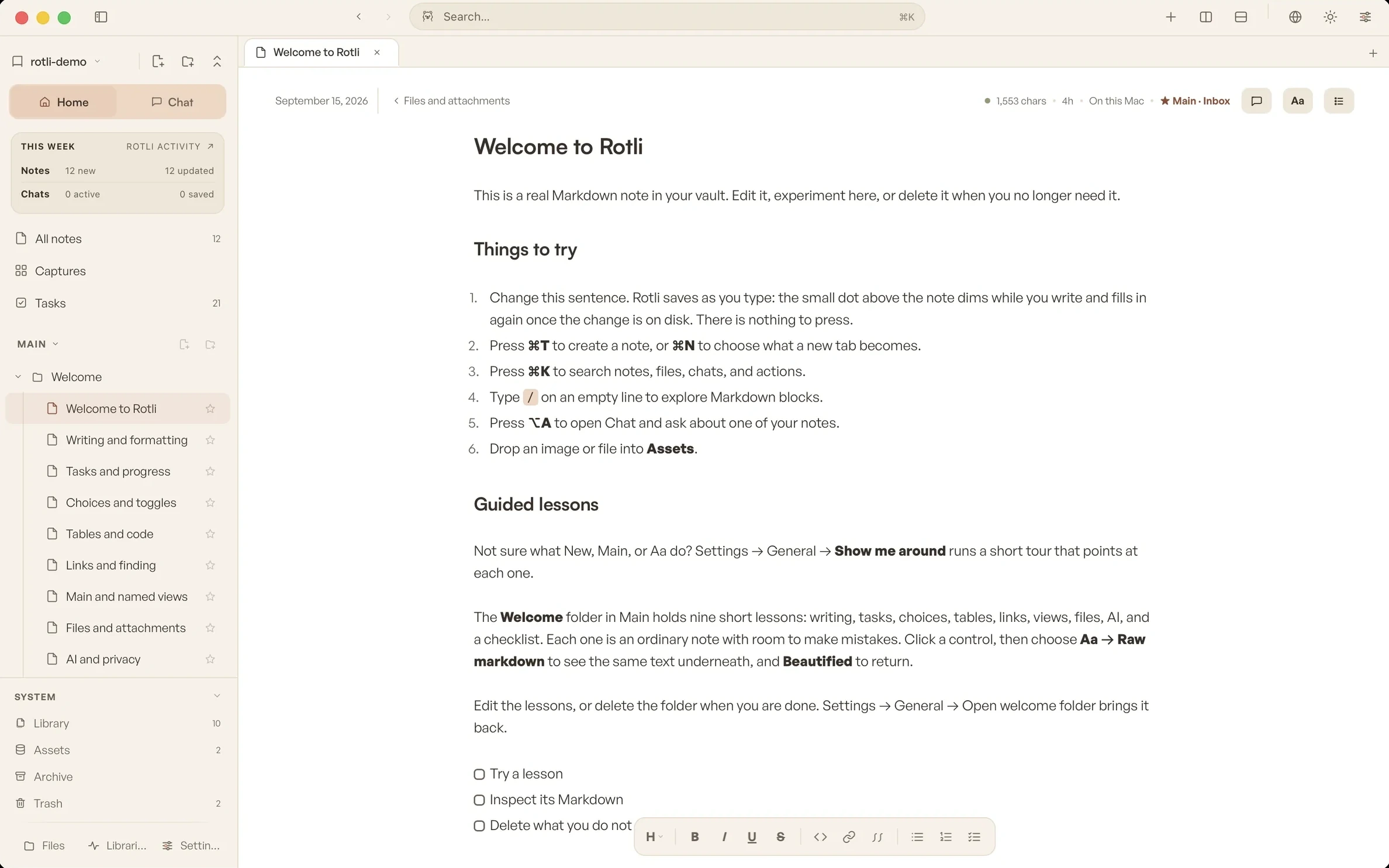Viewport: 1389px width, 868px height.
Task: Open the rotli-demo vault dropdown
Action: [57, 61]
